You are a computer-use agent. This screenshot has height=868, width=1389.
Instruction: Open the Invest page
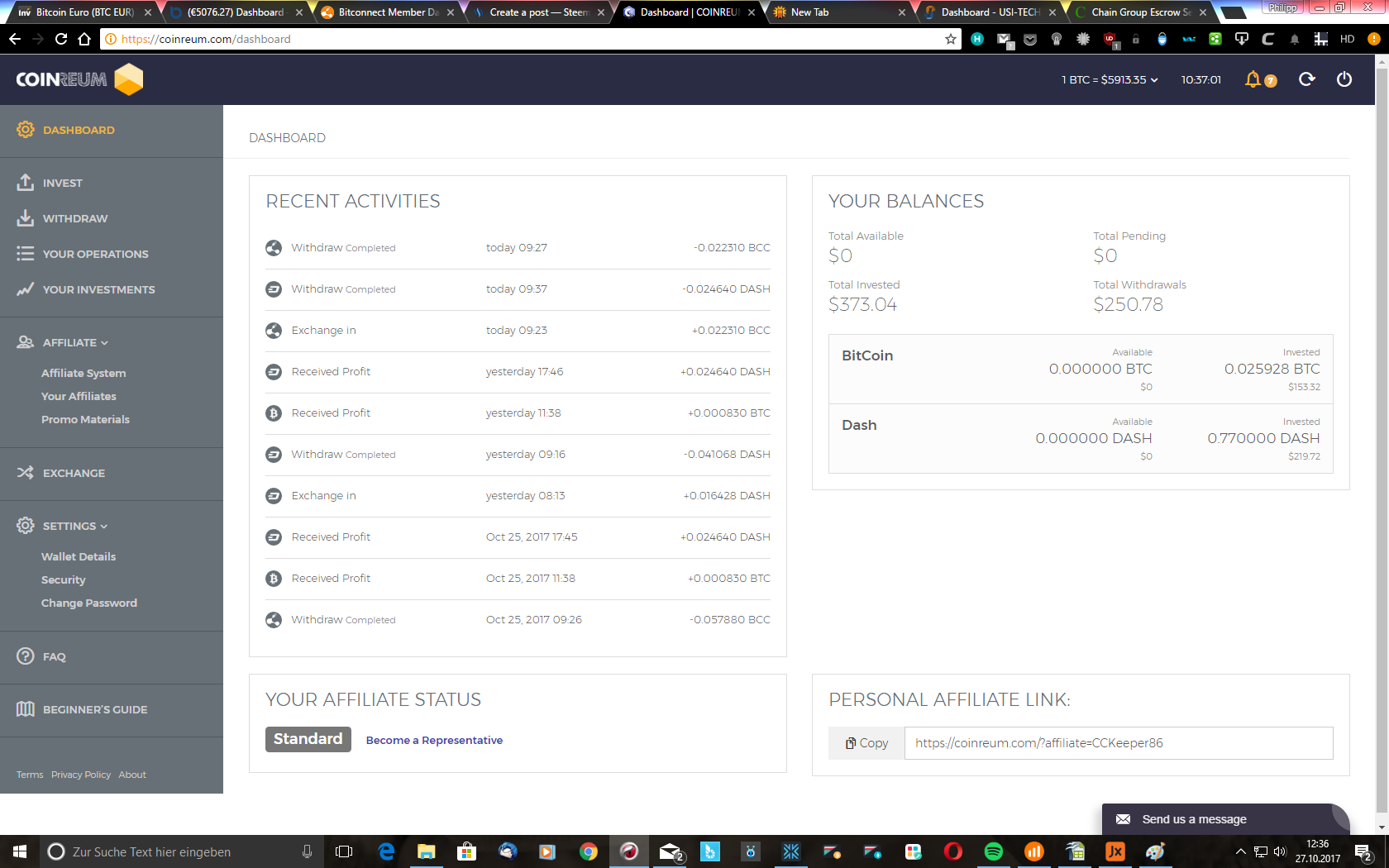tap(63, 183)
